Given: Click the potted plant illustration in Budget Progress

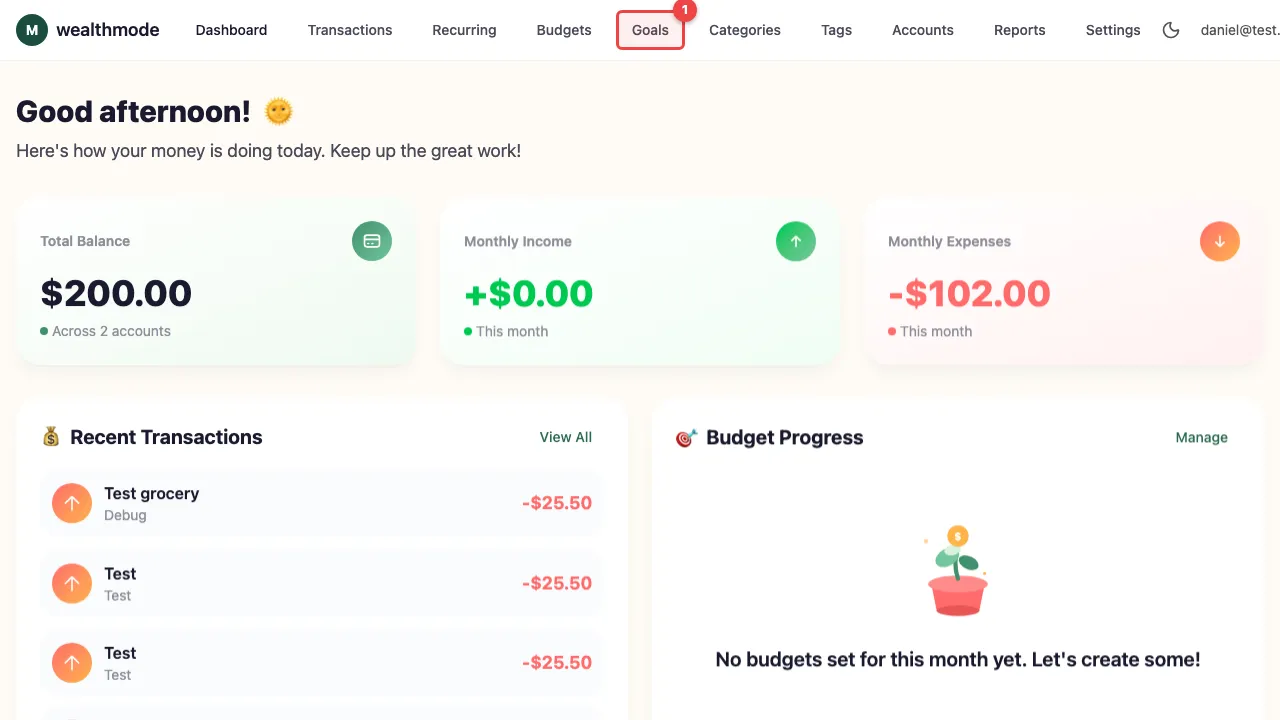Looking at the screenshot, I should [957, 570].
